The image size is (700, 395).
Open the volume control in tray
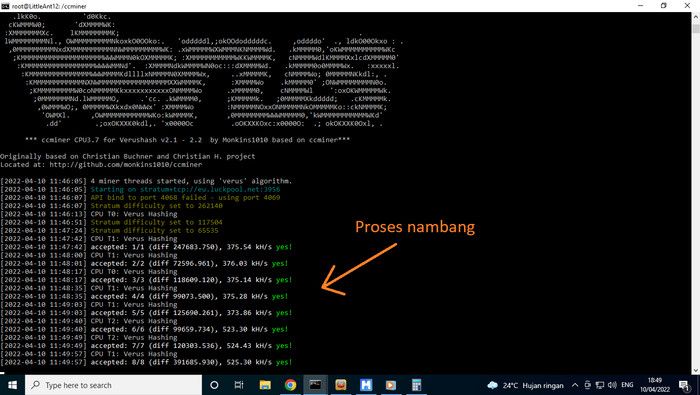612,385
